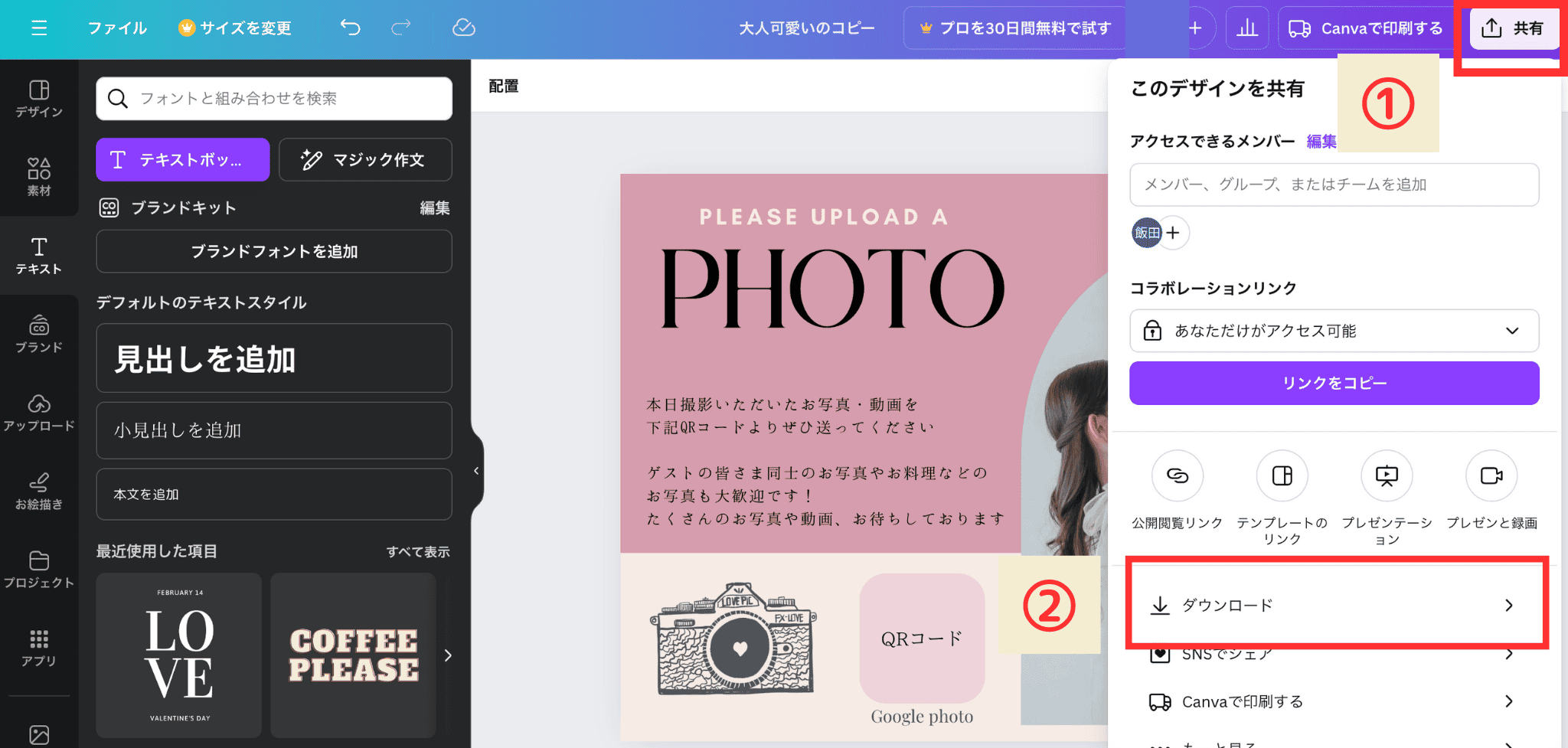Expand the あなただけがアクセス可能 dropdown

point(1334,331)
